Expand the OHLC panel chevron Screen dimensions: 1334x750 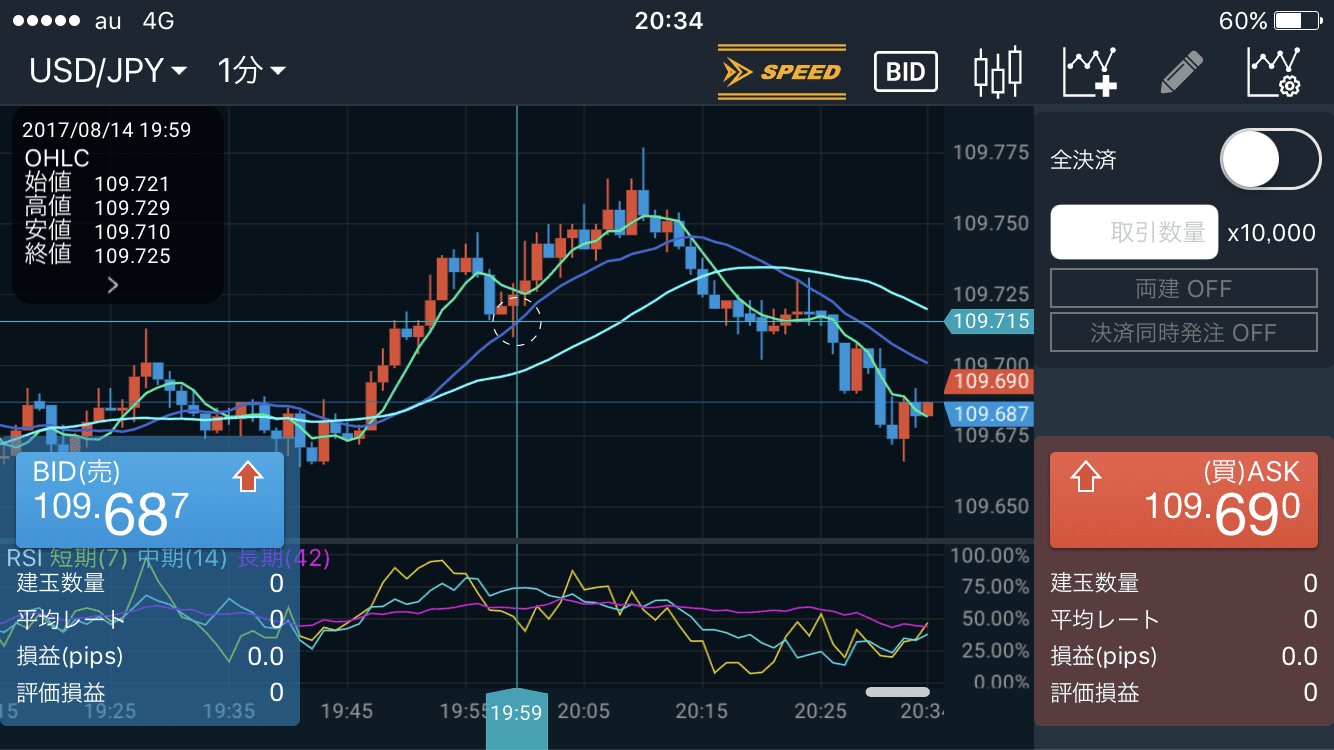point(113,285)
